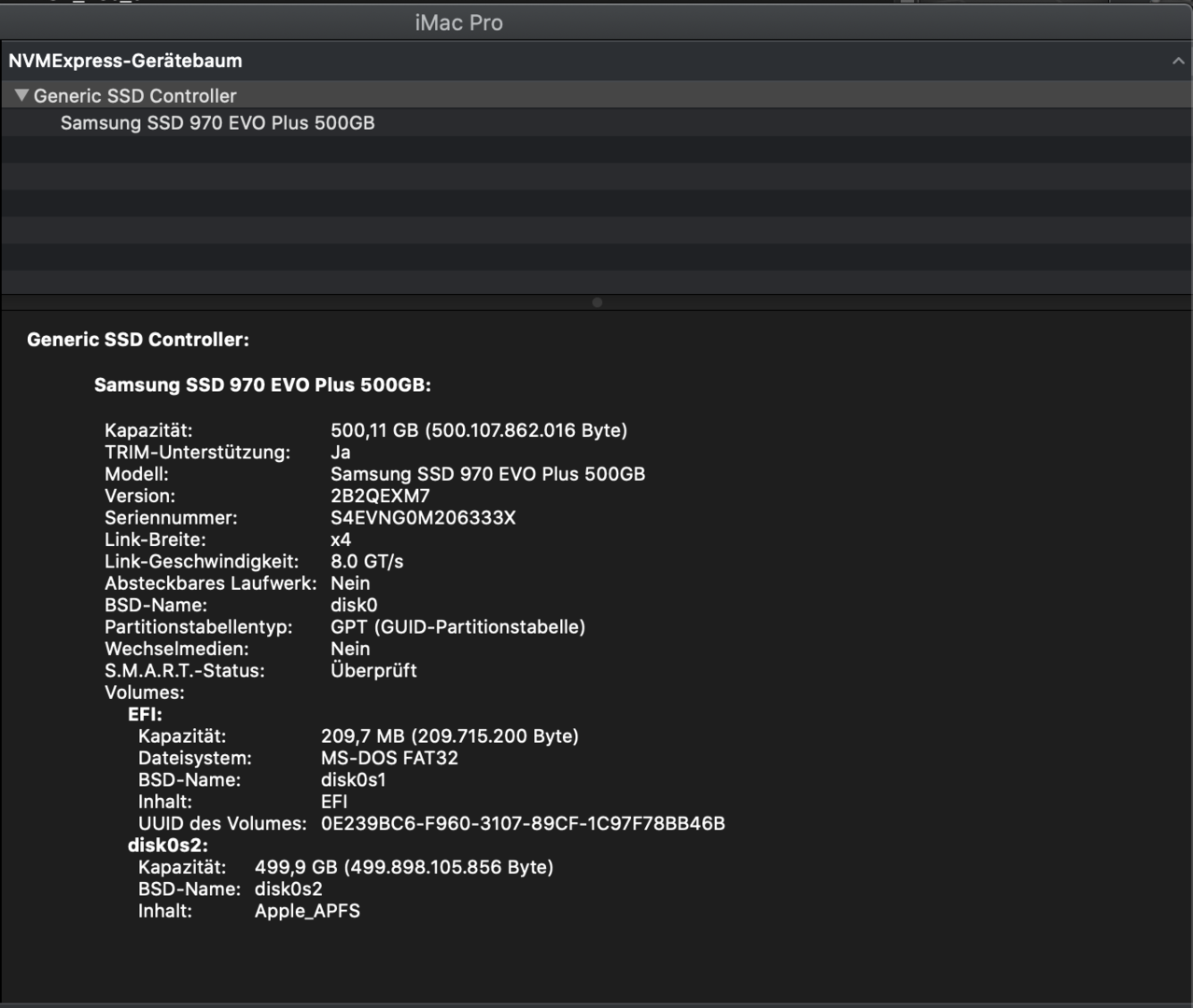Screen dimensions: 1193x1008
Task: Select the Samsung SSD 970 EVO Plus tree row
Action: [x=218, y=123]
